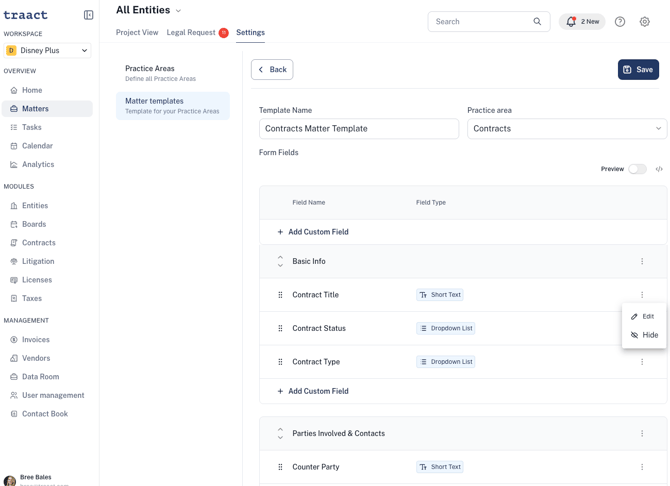This screenshot has height=486, width=670.
Task: Add Custom Field below Contract Type
Action: (313, 391)
